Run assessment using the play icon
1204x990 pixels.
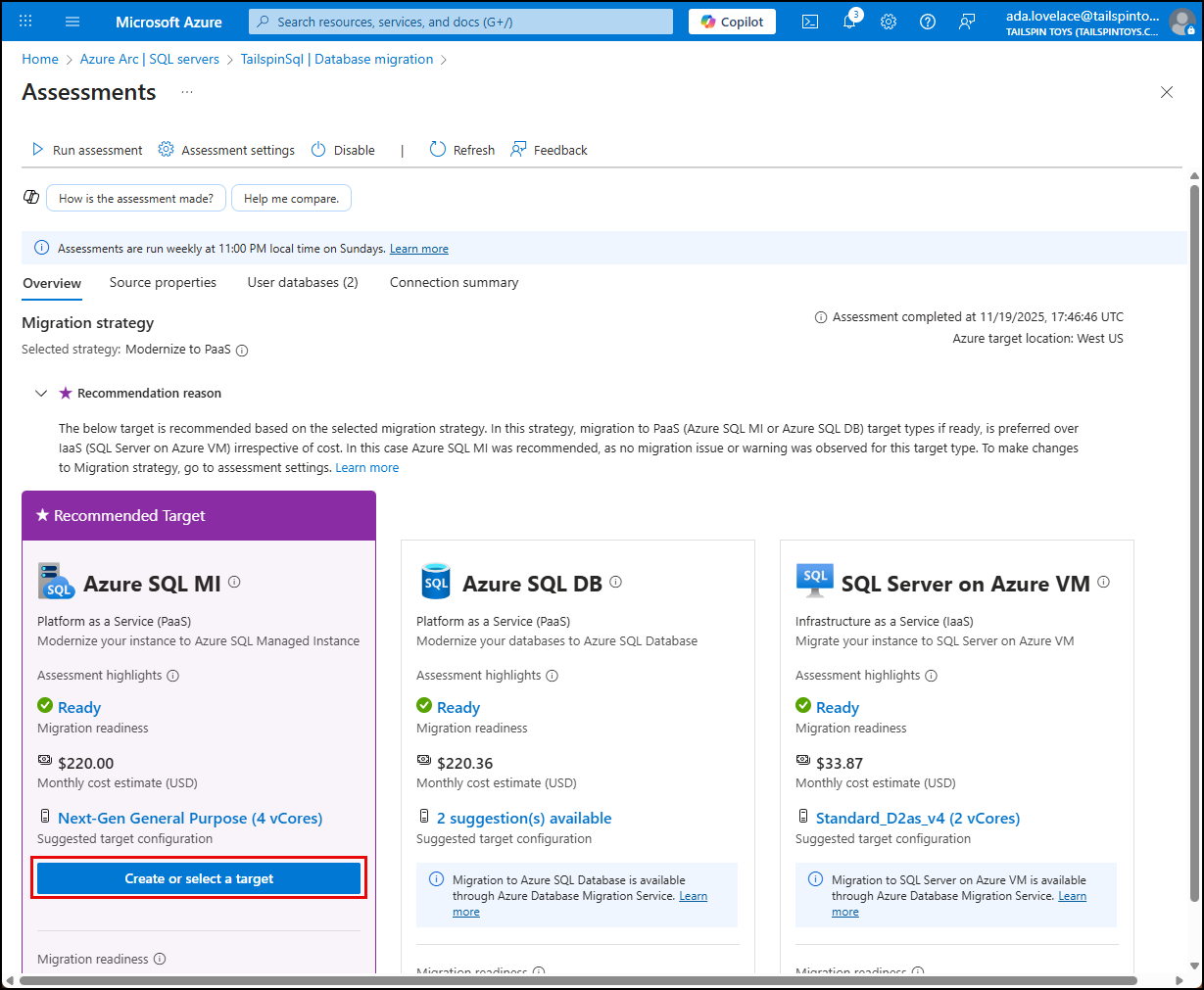[x=38, y=149]
